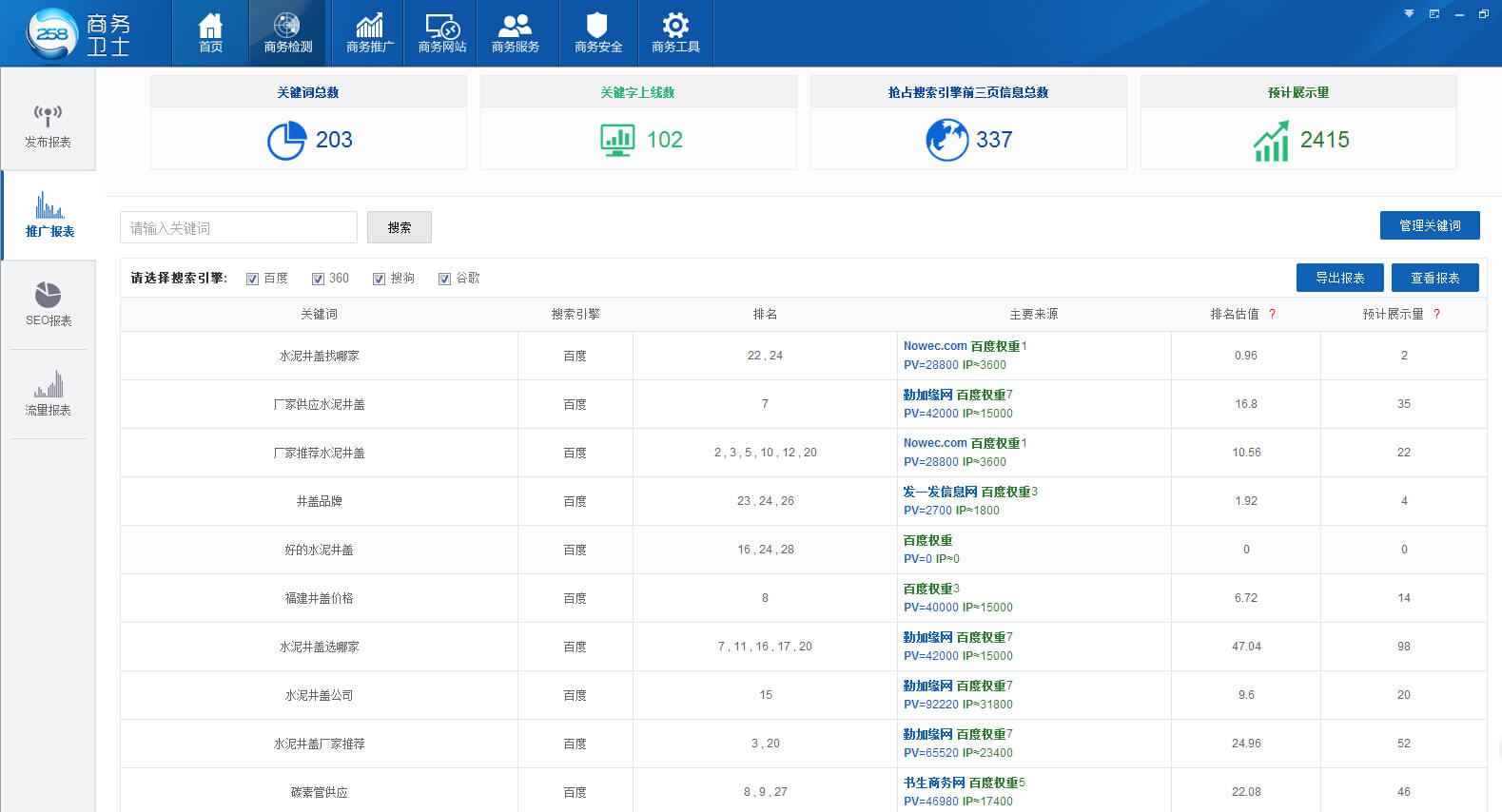This screenshot has height=812, width=1502.
Task: Click the 258 商务卫士 logo
Action: click(79, 33)
